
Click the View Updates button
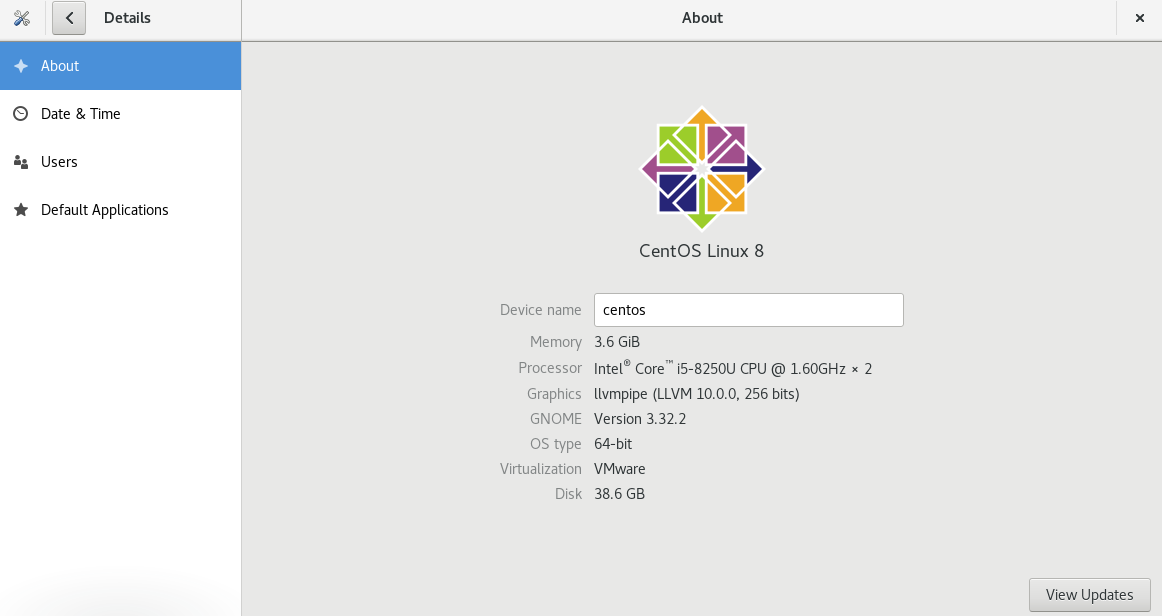tap(1089, 594)
